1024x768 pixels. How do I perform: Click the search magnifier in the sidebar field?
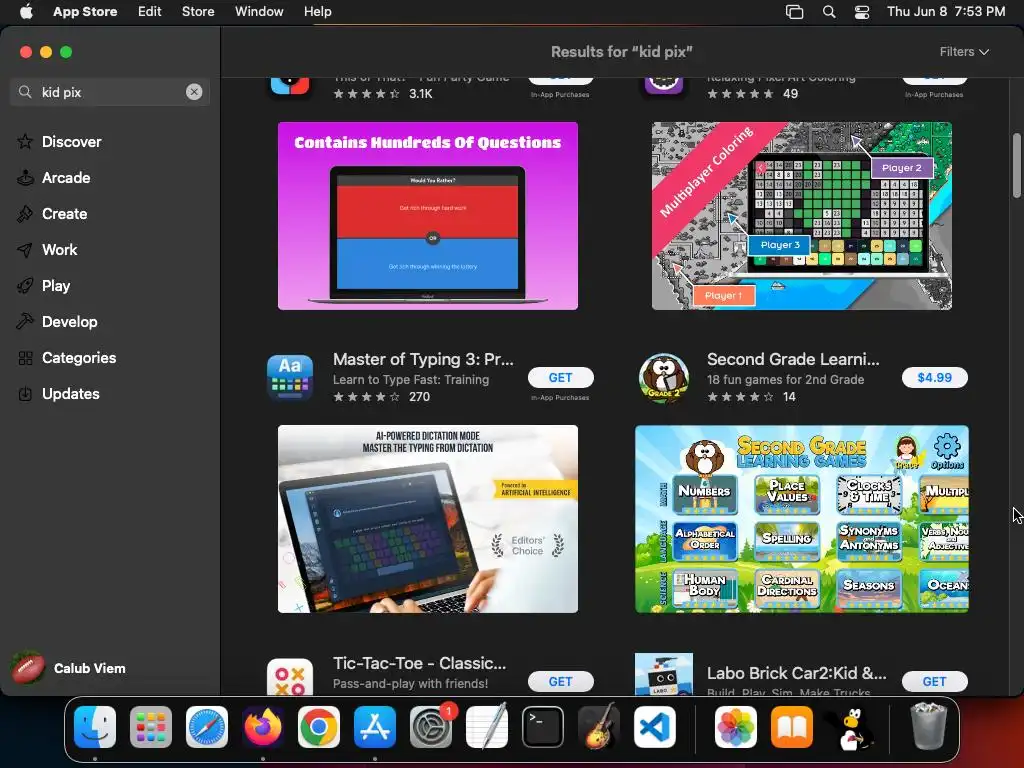(x=25, y=92)
